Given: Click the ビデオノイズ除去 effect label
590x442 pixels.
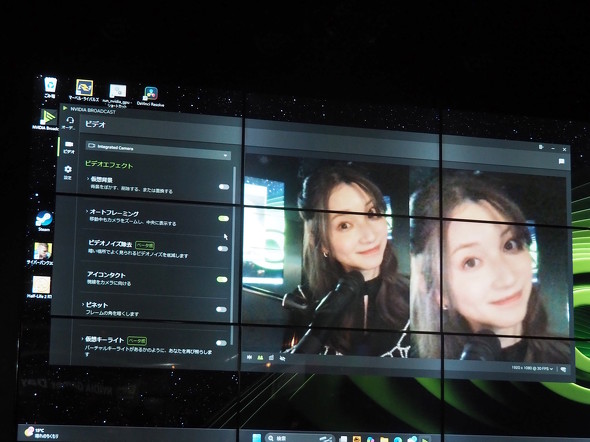Looking at the screenshot, I should click(110, 243).
